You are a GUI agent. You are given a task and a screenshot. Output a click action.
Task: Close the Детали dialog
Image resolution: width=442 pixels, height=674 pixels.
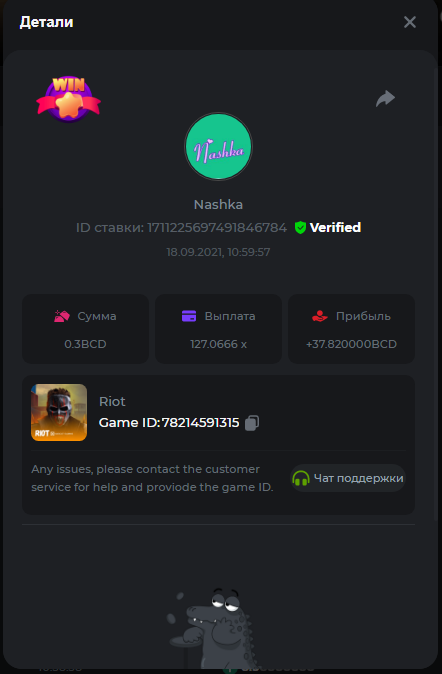410,22
